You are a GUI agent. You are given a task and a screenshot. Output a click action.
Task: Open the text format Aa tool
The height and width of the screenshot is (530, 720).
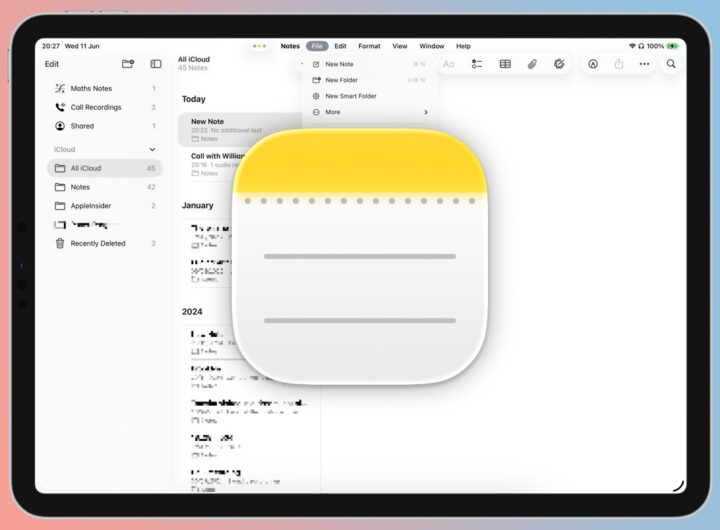coord(449,64)
